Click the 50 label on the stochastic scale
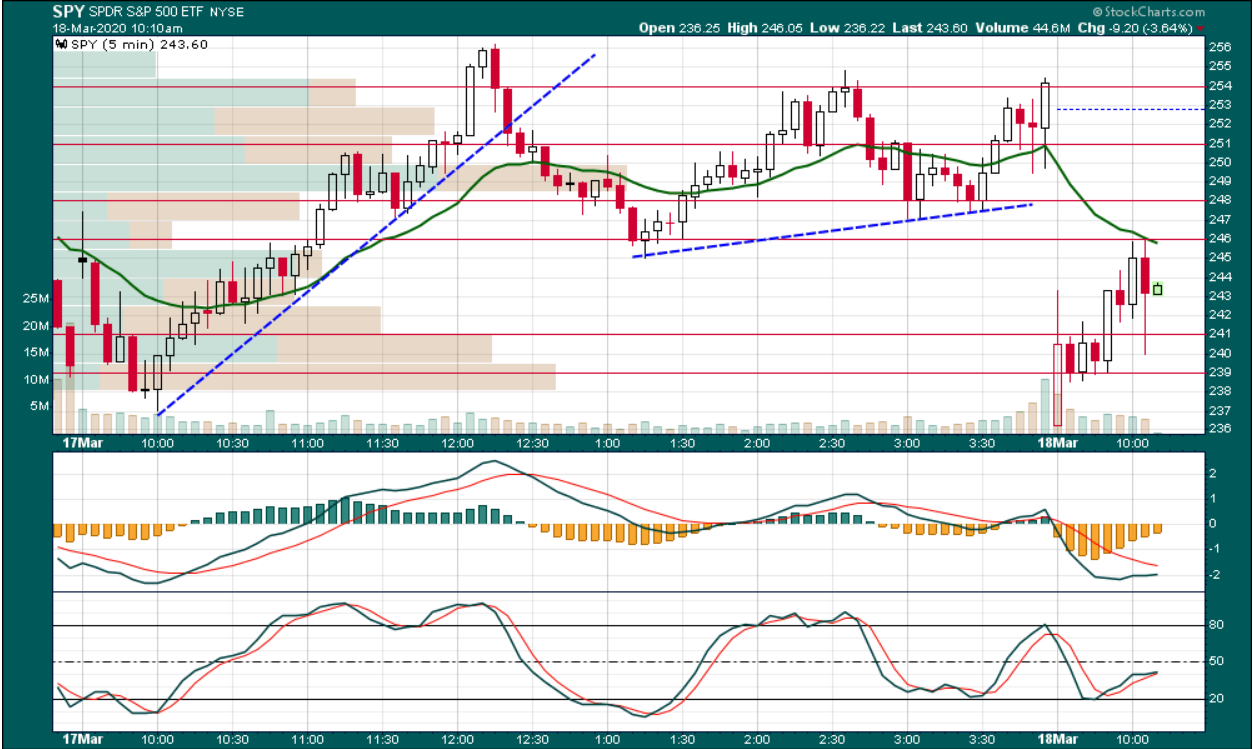 coord(1215,662)
